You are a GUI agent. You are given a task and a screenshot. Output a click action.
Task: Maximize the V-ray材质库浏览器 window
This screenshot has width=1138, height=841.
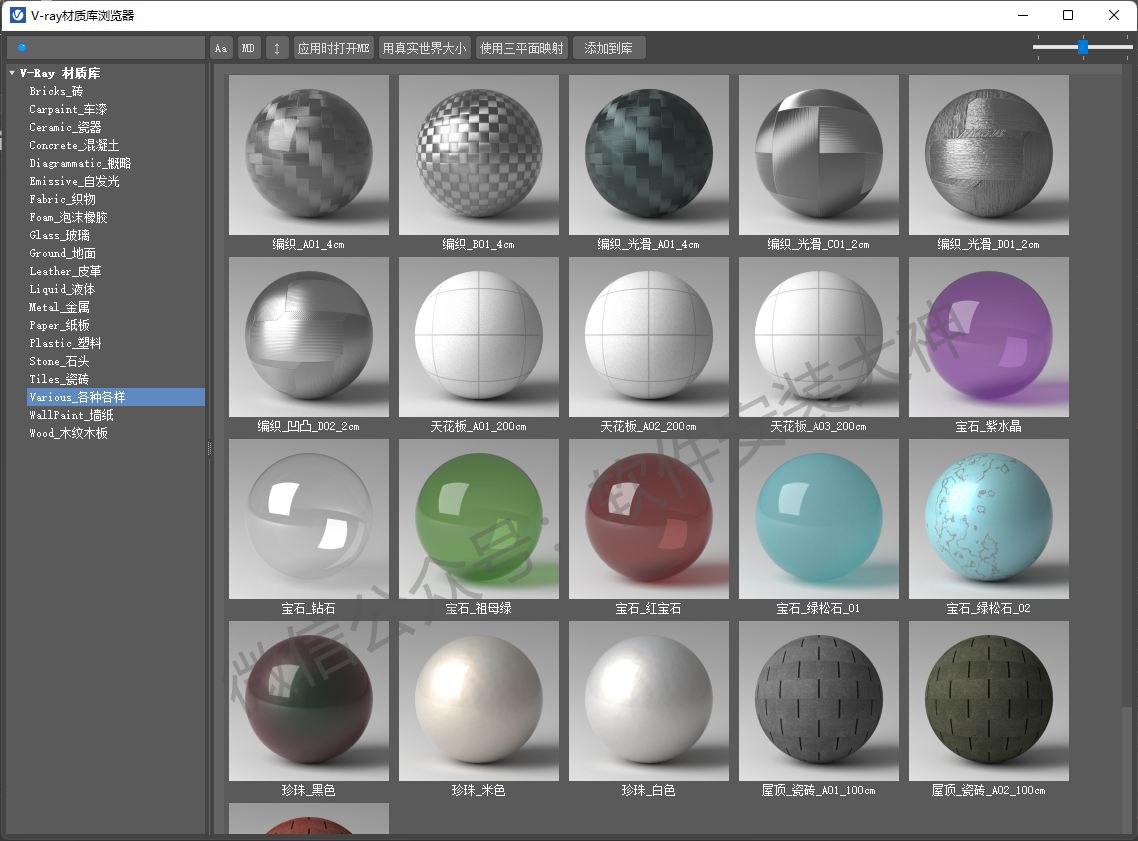pos(1068,15)
